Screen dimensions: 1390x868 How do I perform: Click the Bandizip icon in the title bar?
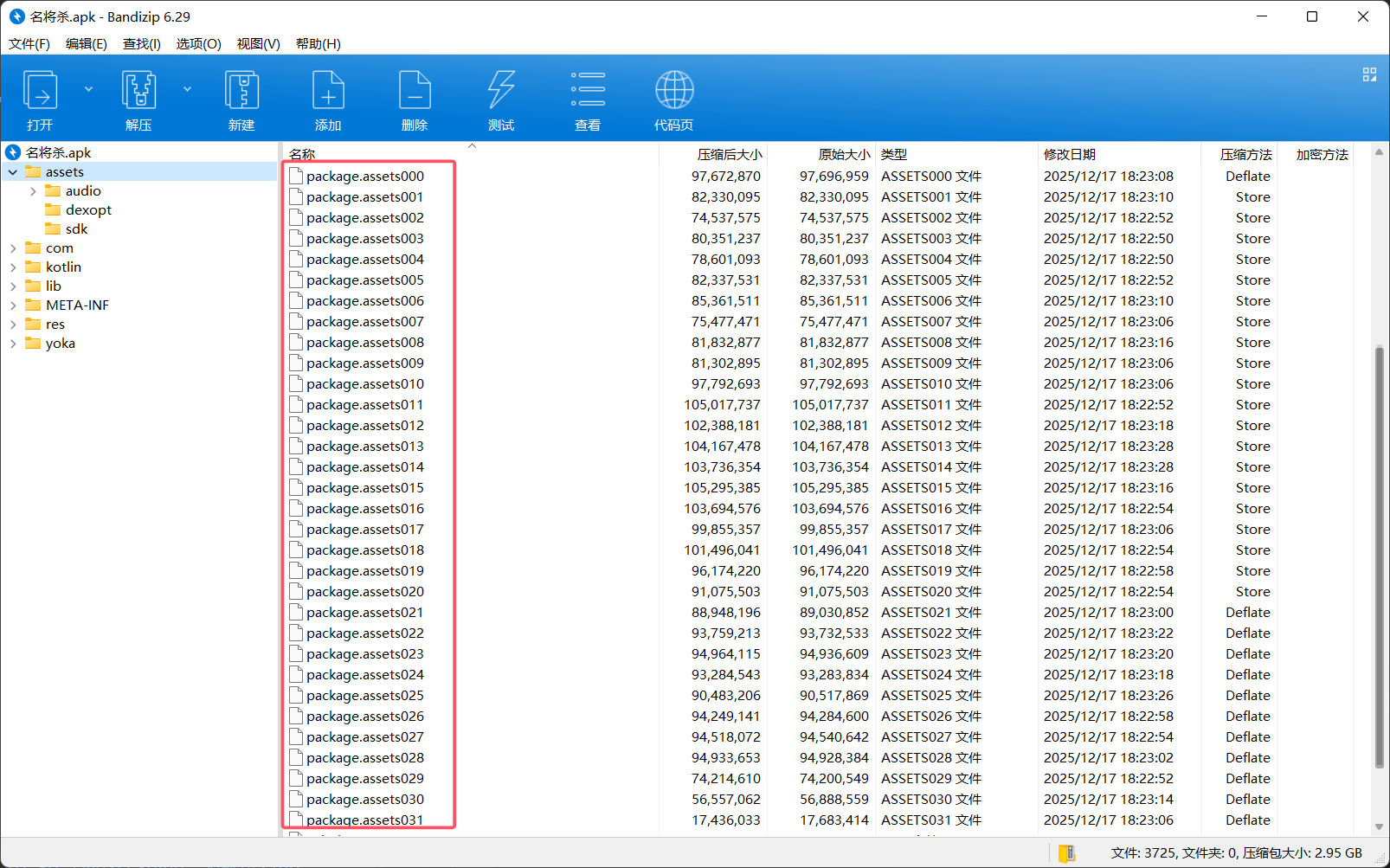[x=16, y=16]
